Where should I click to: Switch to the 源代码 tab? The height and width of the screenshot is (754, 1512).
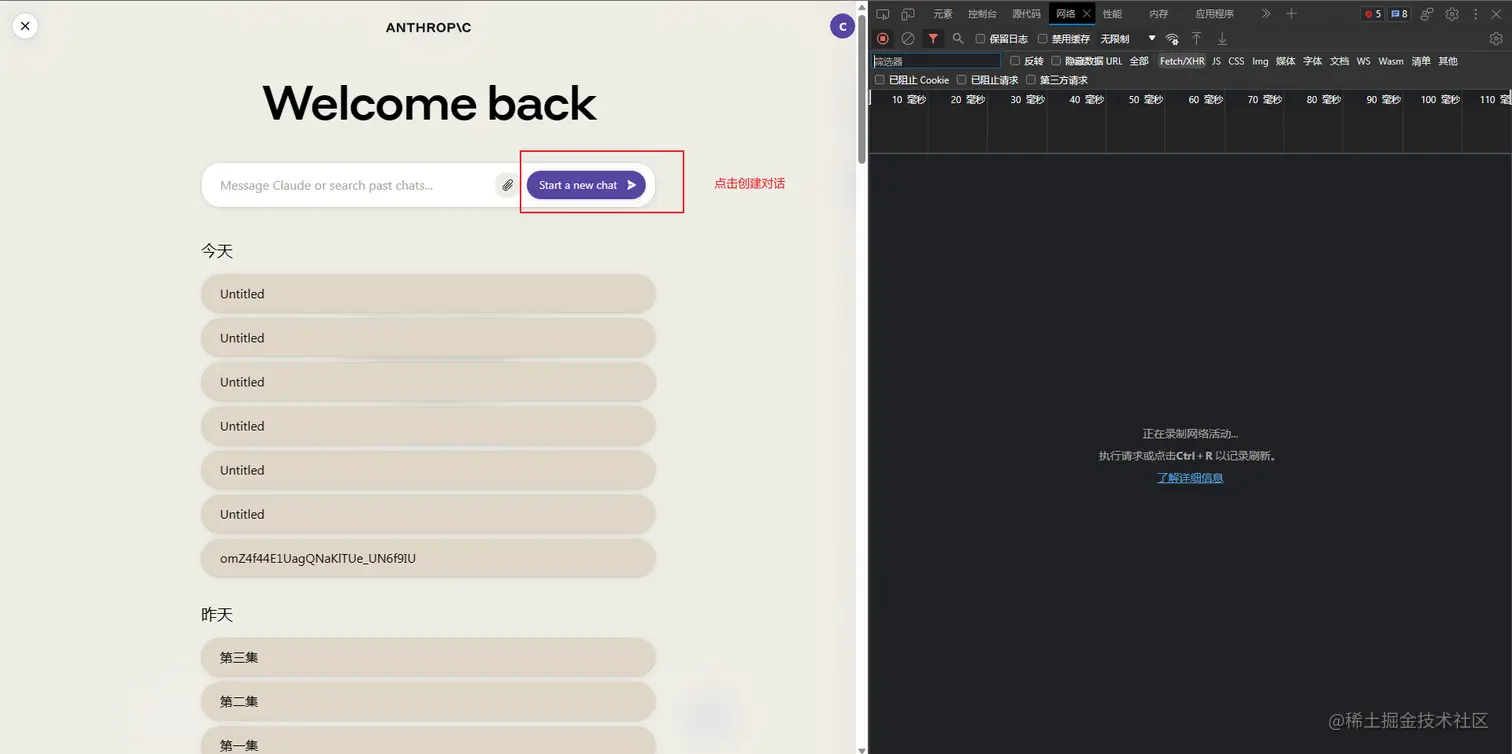click(x=1026, y=14)
